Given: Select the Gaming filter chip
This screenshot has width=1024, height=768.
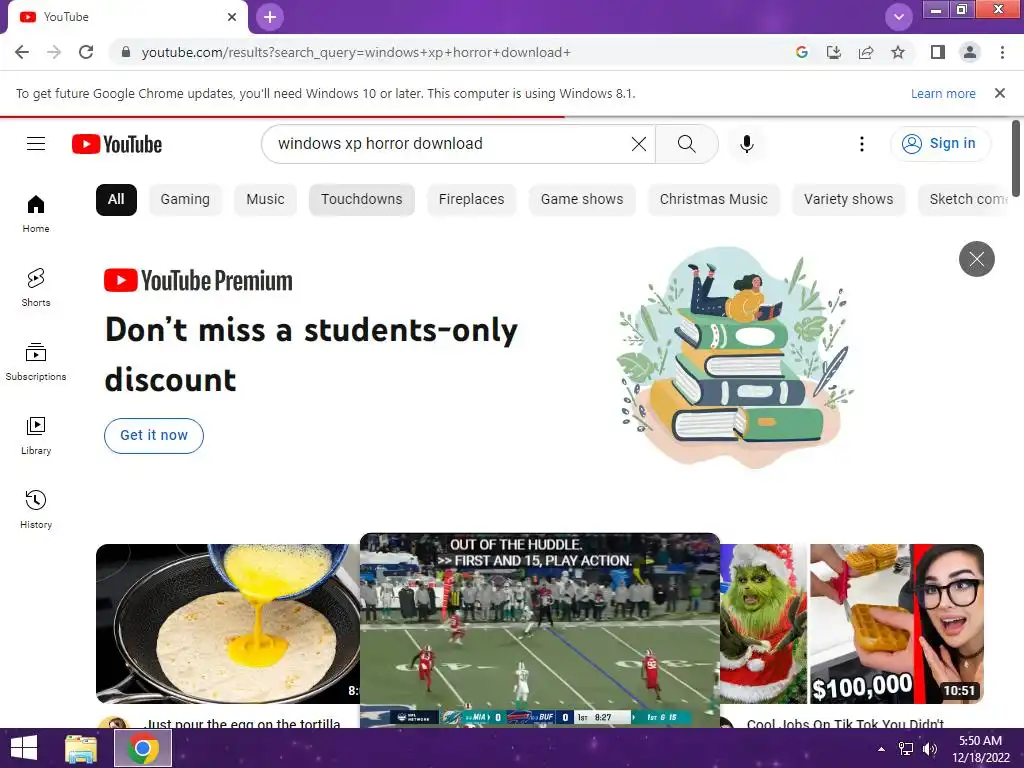Looking at the screenshot, I should (x=185, y=199).
